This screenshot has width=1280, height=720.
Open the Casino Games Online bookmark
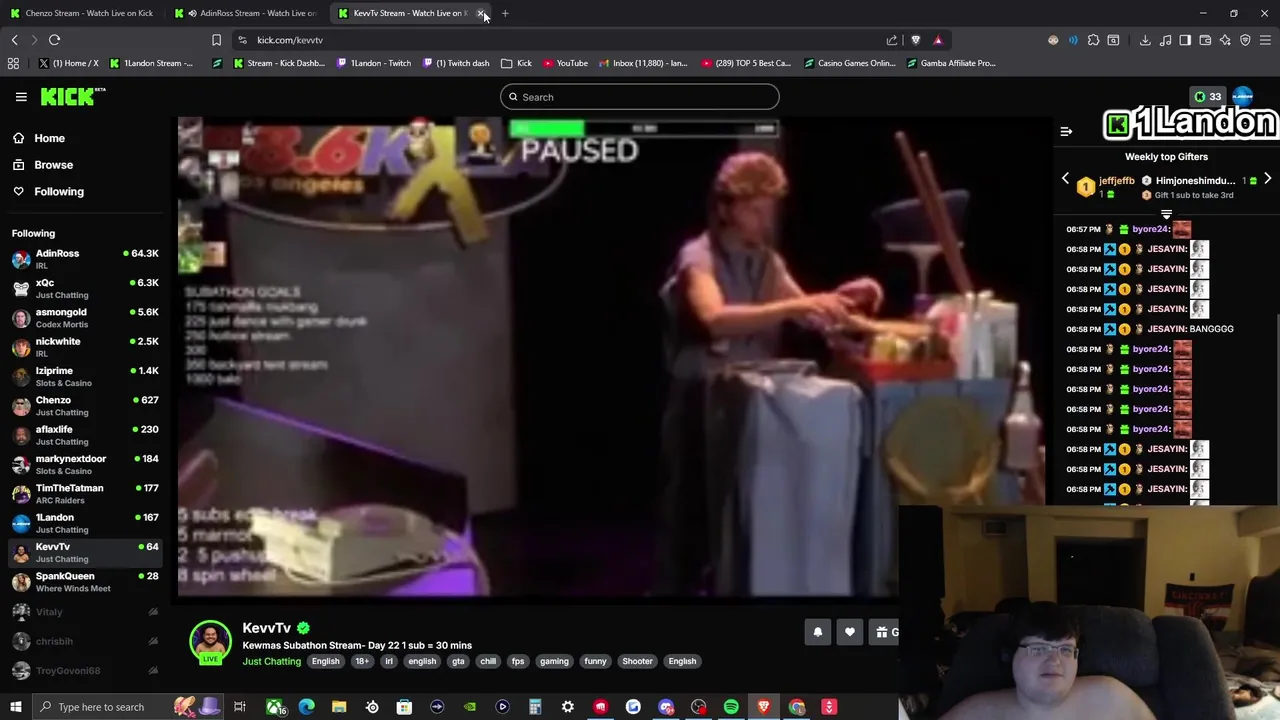pyautogui.click(x=850, y=63)
